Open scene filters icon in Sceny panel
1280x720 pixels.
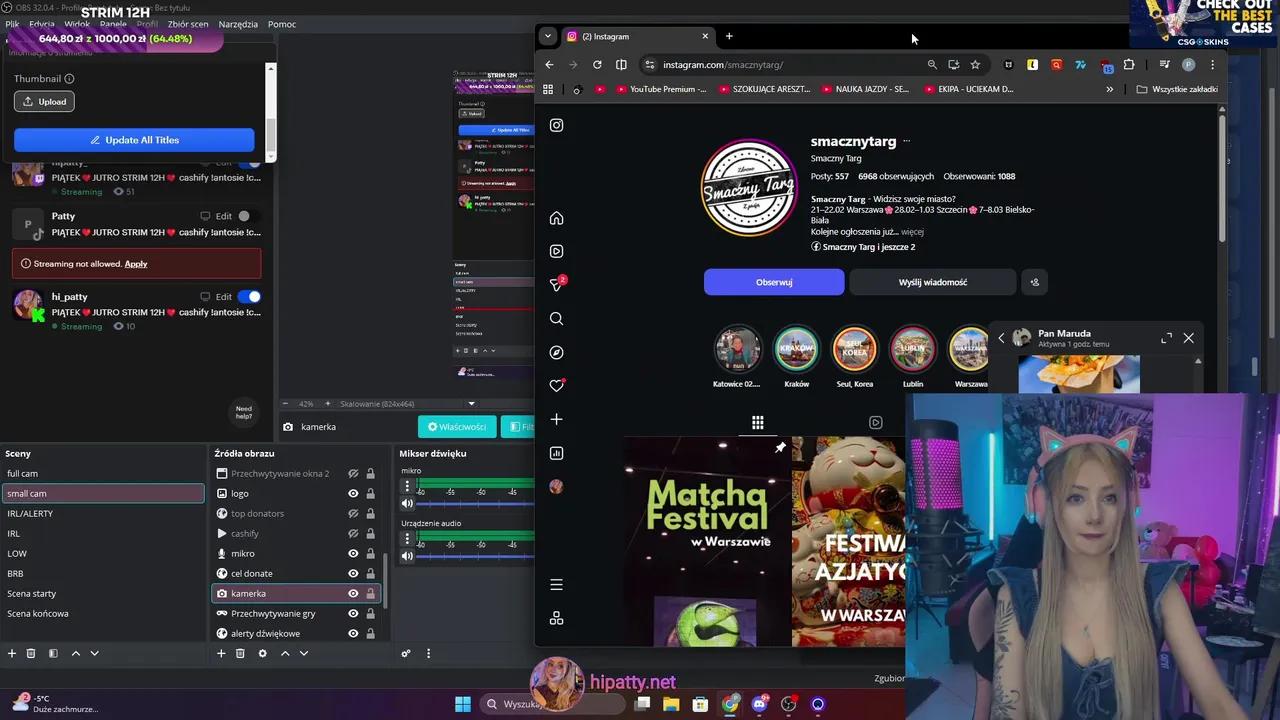(x=53, y=653)
